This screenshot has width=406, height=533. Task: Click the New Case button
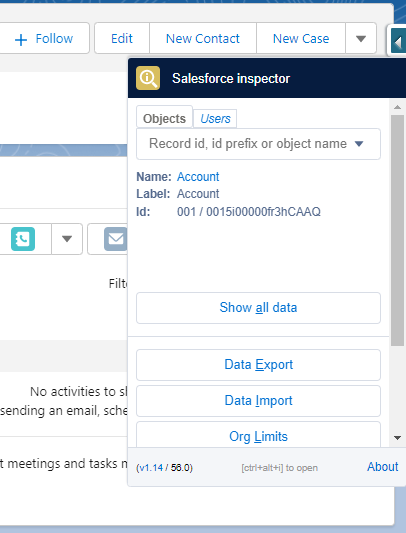click(x=301, y=38)
